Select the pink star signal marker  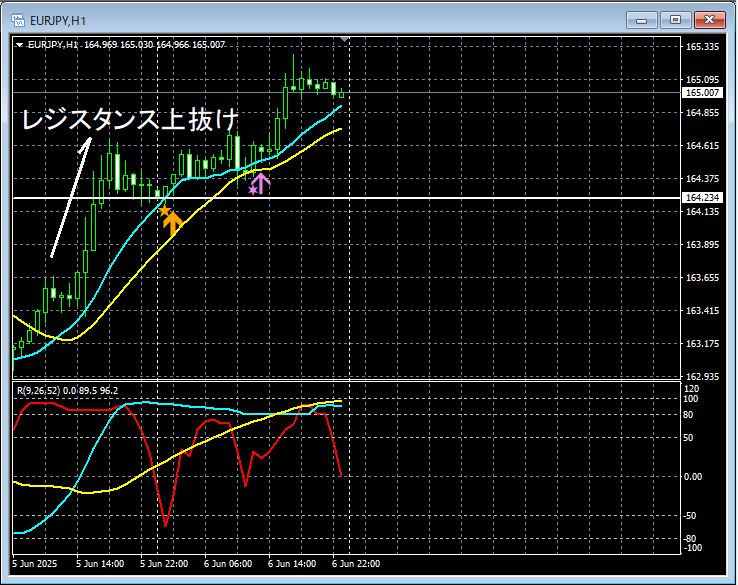click(x=253, y=190)
